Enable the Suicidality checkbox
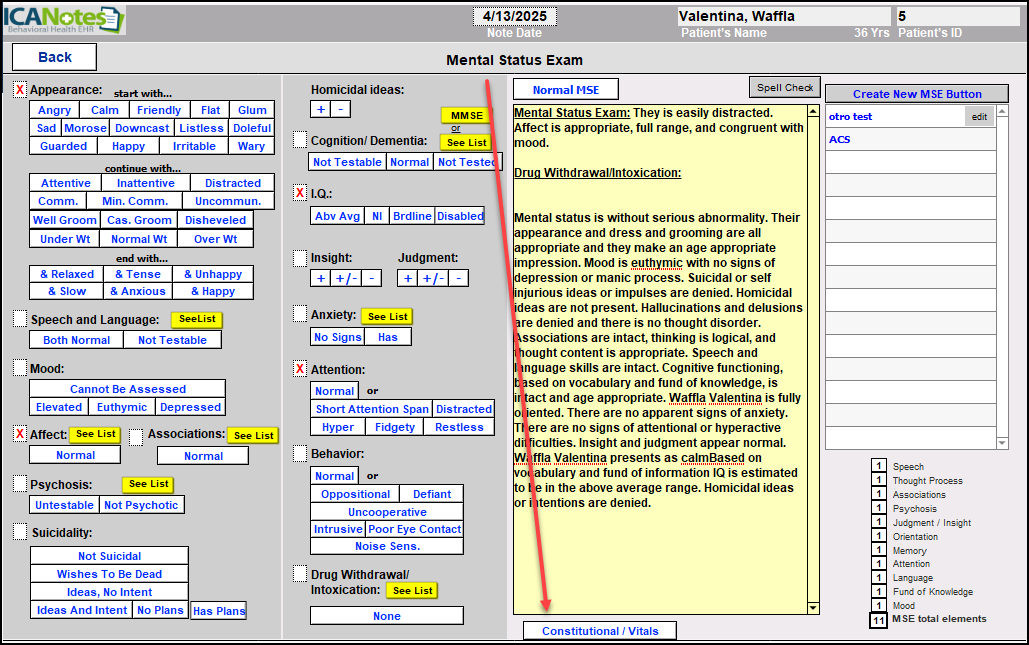Viewport: 1029px width, 645px height. click(x=20, y=532)
